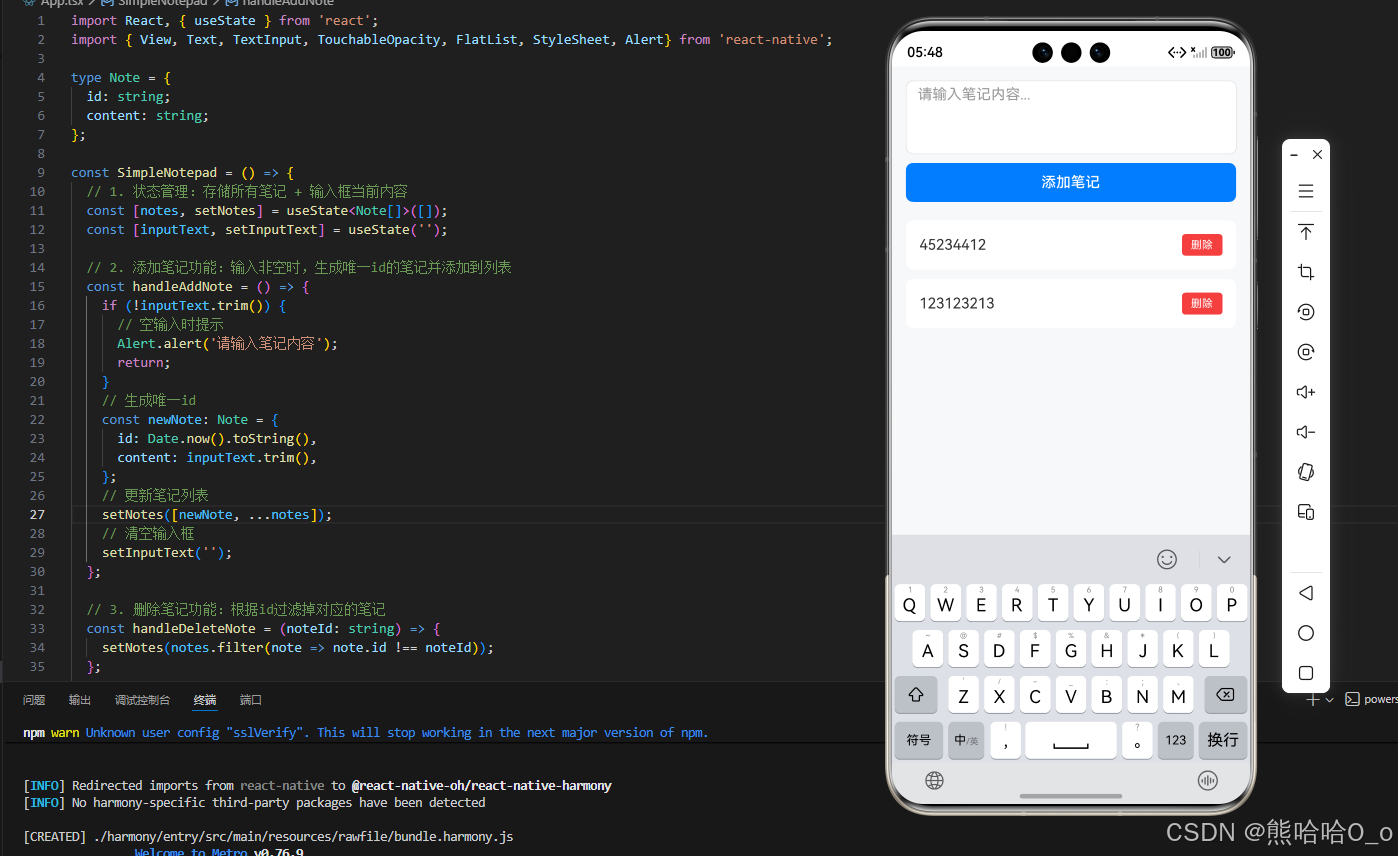
Task: Select the powershell terminal entry
Action: coord(1372,699)
